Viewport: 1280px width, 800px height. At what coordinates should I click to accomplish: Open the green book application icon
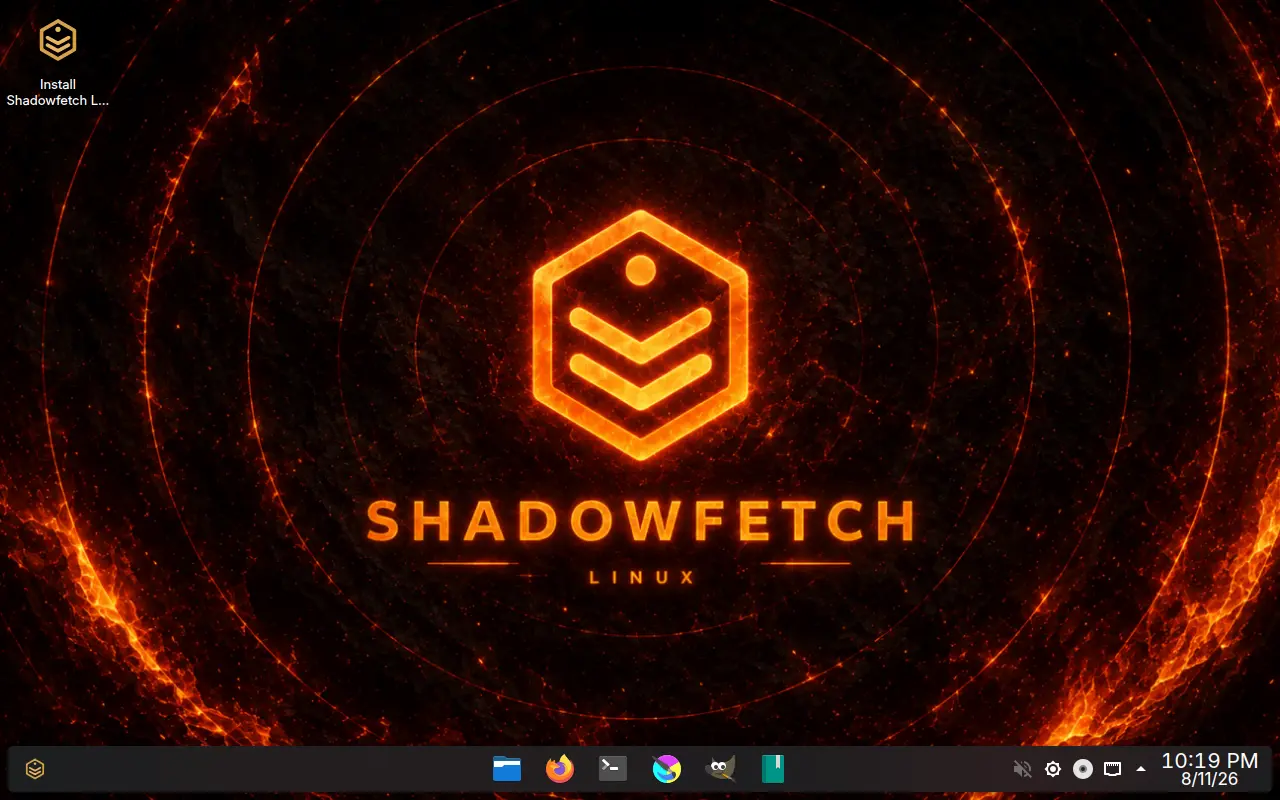tap(773, 768)
